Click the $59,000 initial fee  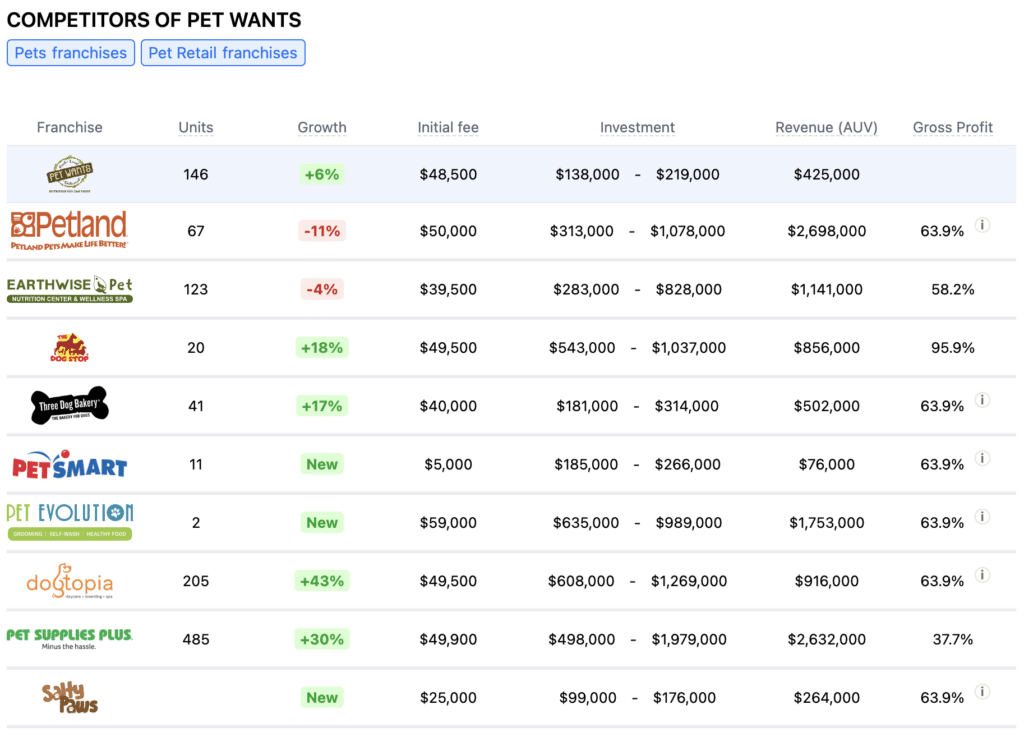[448, 523]
